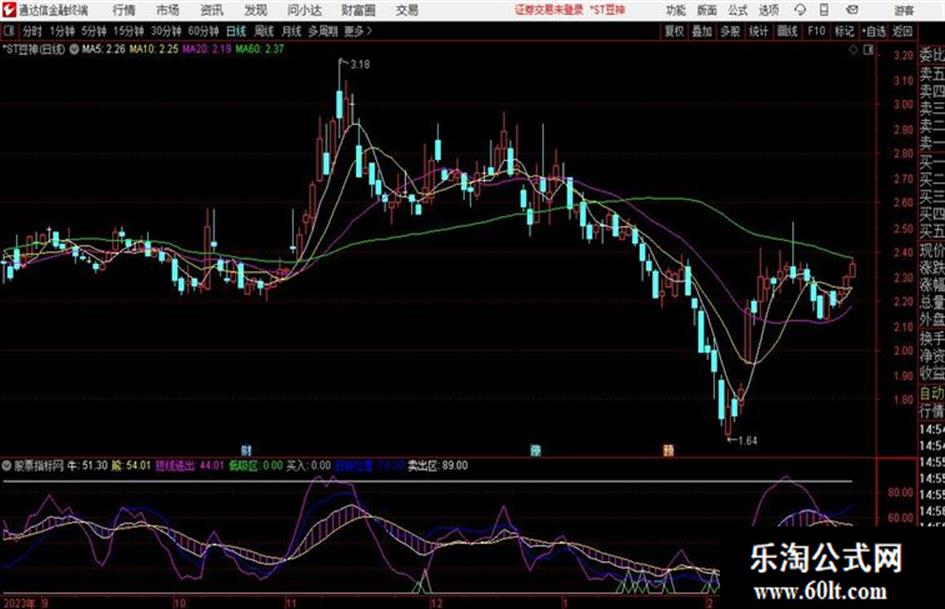
Task: Click the customer service headset icon
Action: tap(800, 10)
